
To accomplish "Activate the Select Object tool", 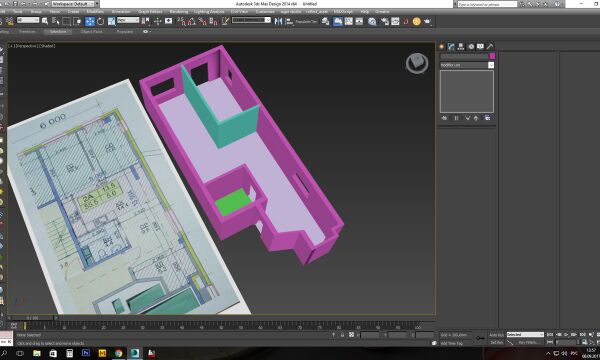I will 45,21.
